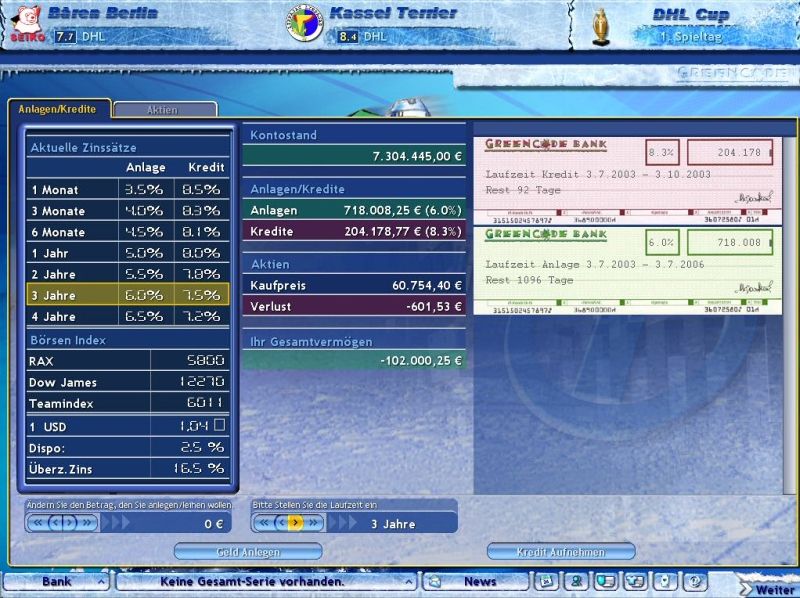Viewport: 800px width, 598px height.
Task: Switch to the Aktien tab
Action: coord(165,109)
